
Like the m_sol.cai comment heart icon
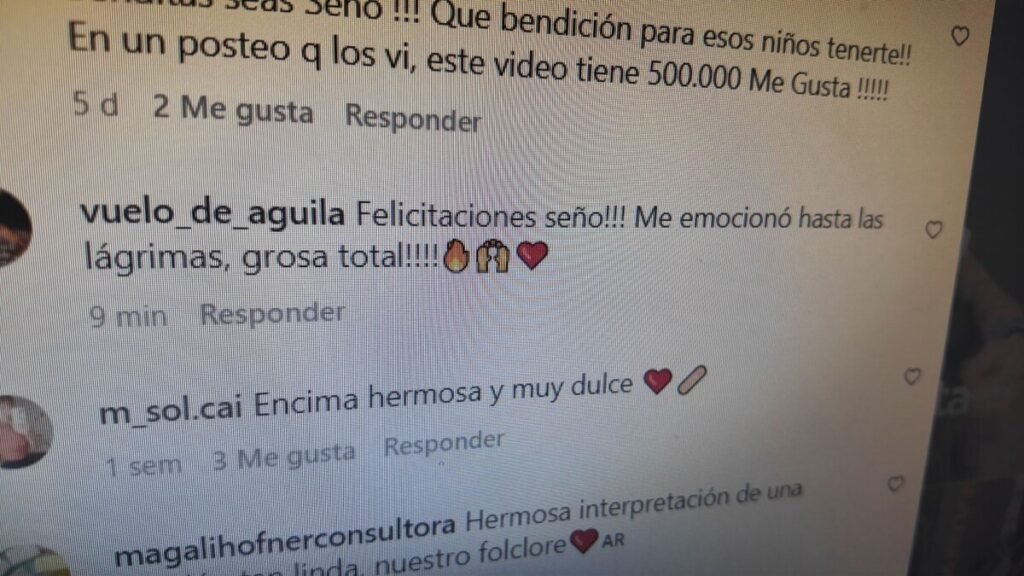[x=912, y=376]
